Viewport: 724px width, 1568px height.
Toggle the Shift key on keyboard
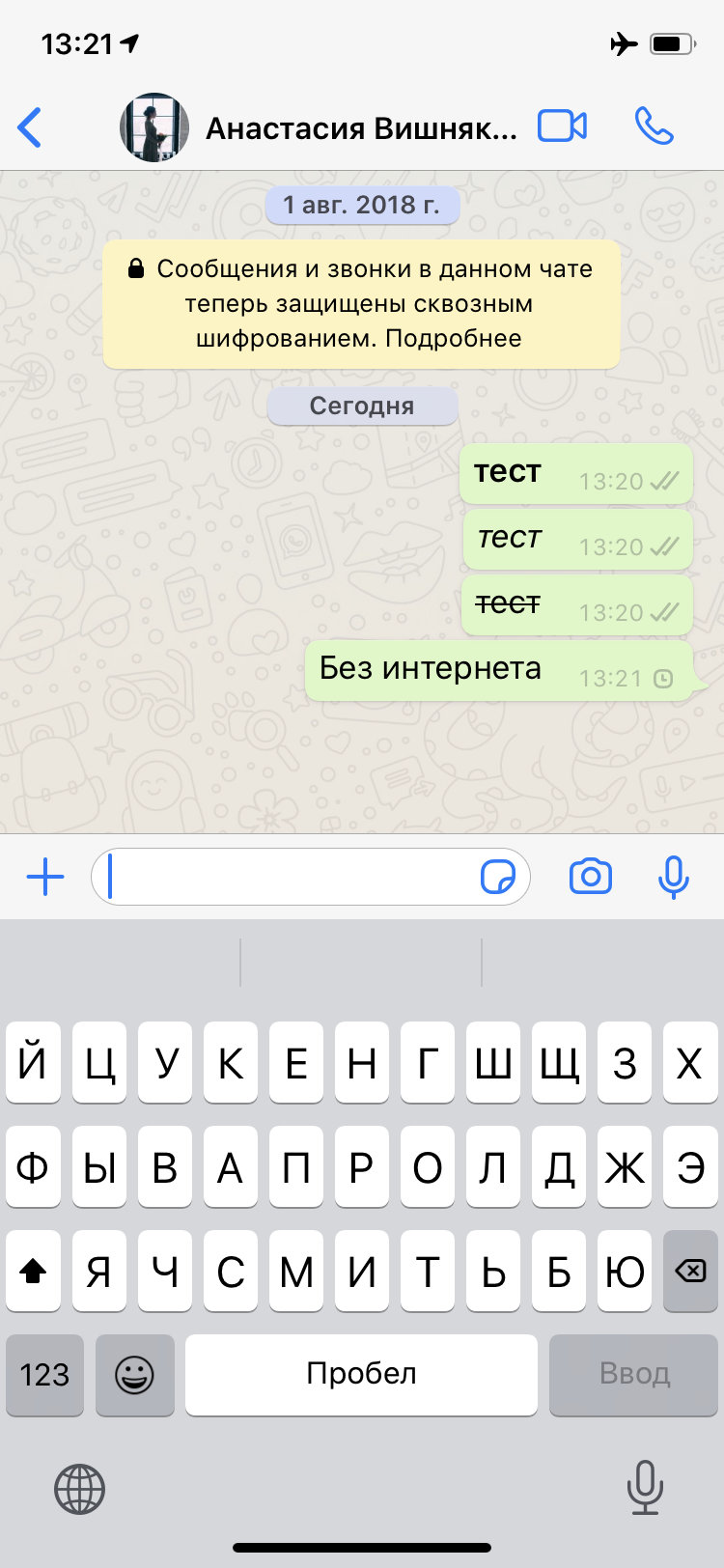(x=33, y=1271)
